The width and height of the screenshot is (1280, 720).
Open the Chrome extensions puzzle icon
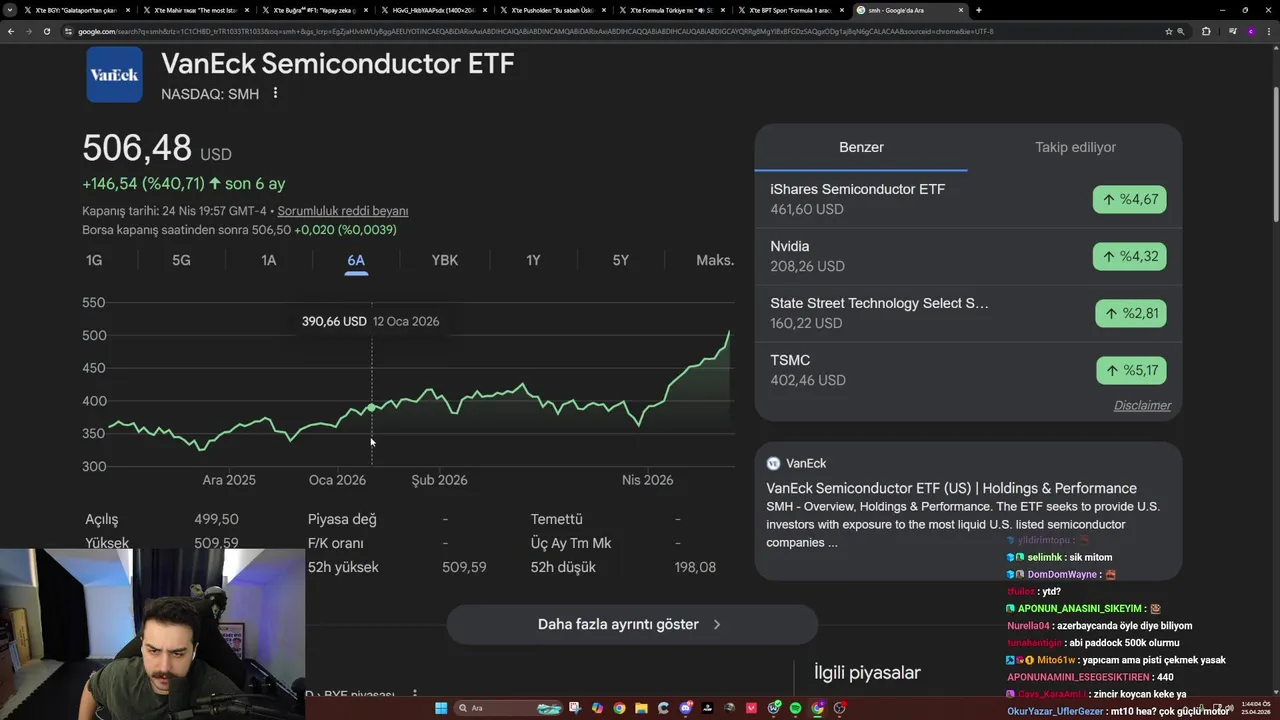point(1206,31)
